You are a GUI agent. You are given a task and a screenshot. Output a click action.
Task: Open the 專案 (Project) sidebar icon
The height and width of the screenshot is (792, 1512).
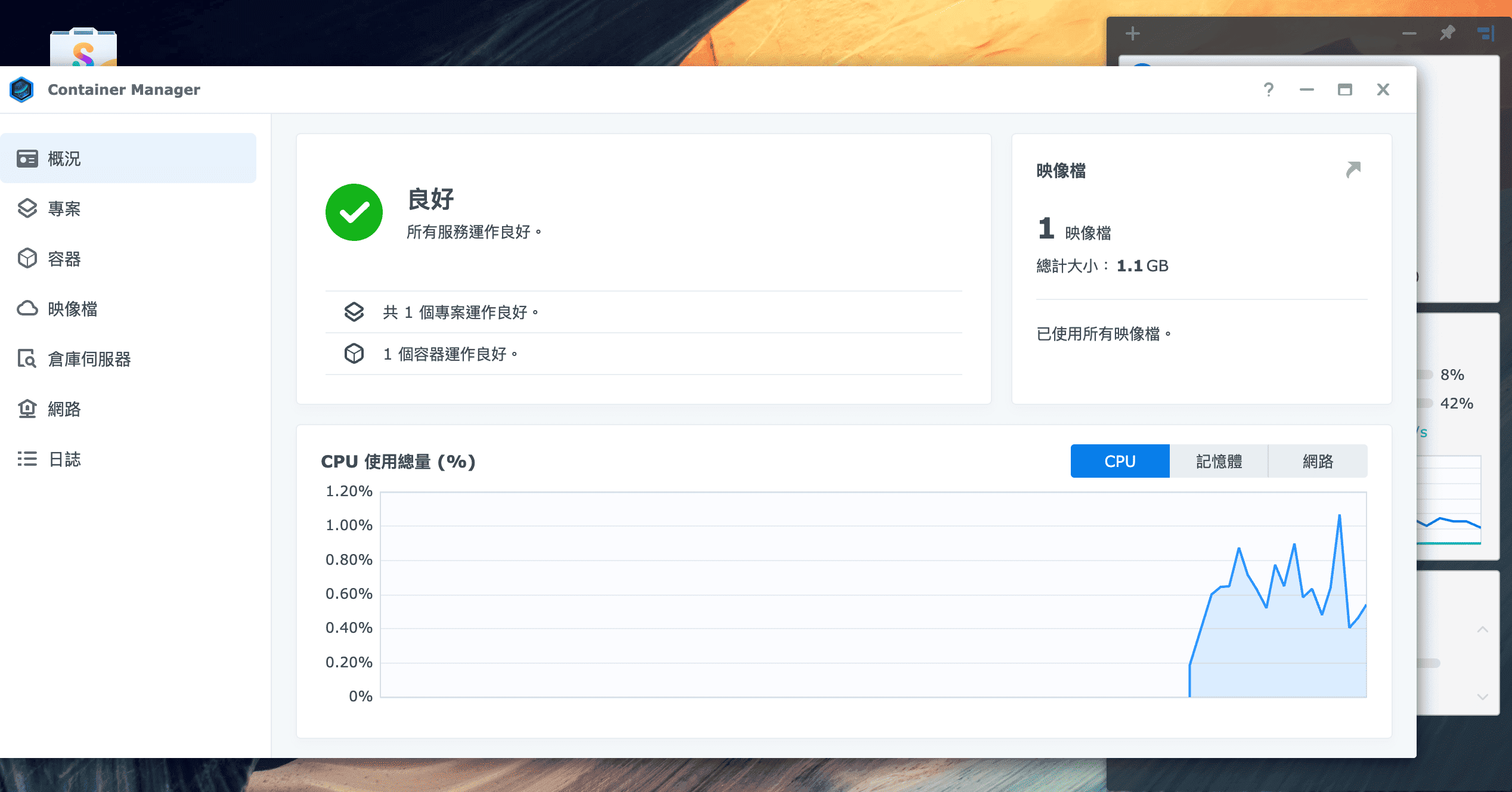click(27, 208)
